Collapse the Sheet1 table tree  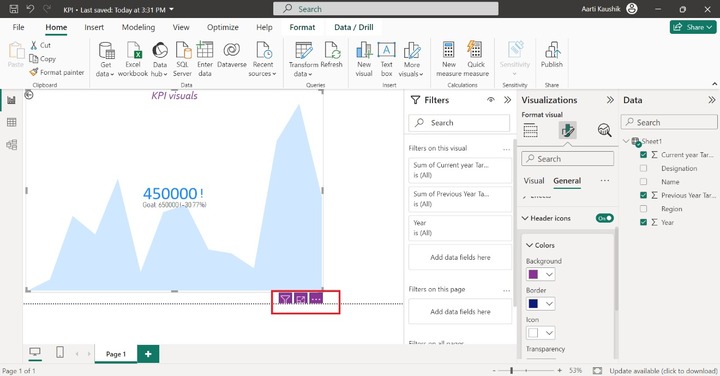[x=626, y=141]
